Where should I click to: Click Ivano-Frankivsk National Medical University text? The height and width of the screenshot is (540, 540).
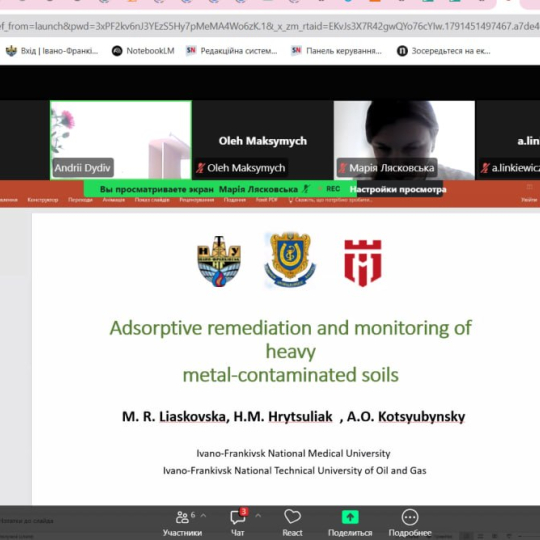point(293,453)
